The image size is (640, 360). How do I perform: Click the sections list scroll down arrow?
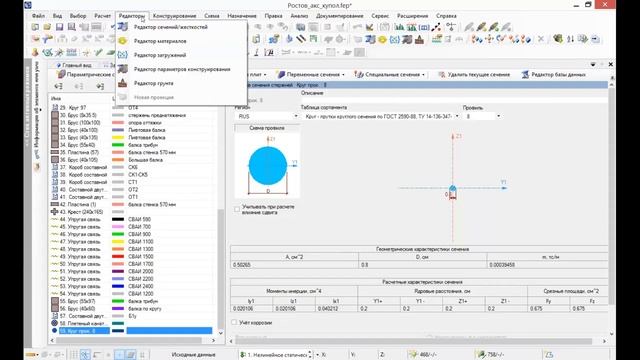(x=221, y=333)
